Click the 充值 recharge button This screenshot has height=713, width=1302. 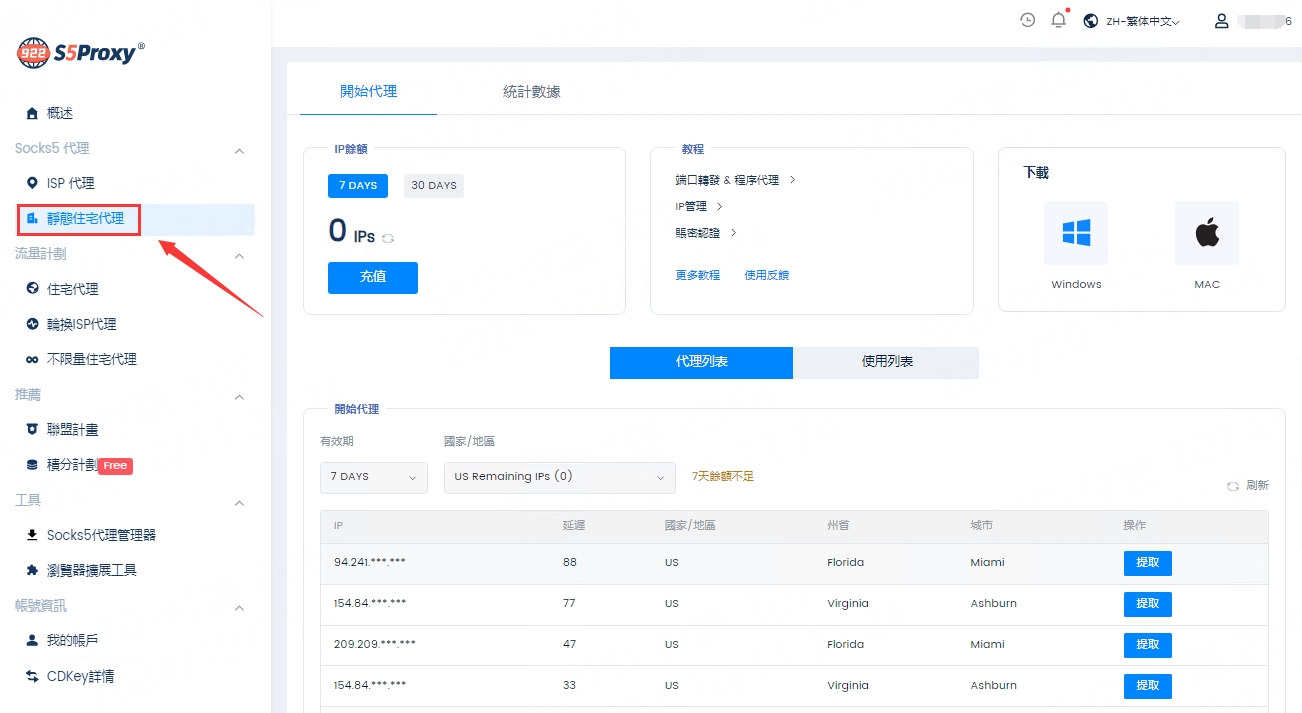[372, 277]
